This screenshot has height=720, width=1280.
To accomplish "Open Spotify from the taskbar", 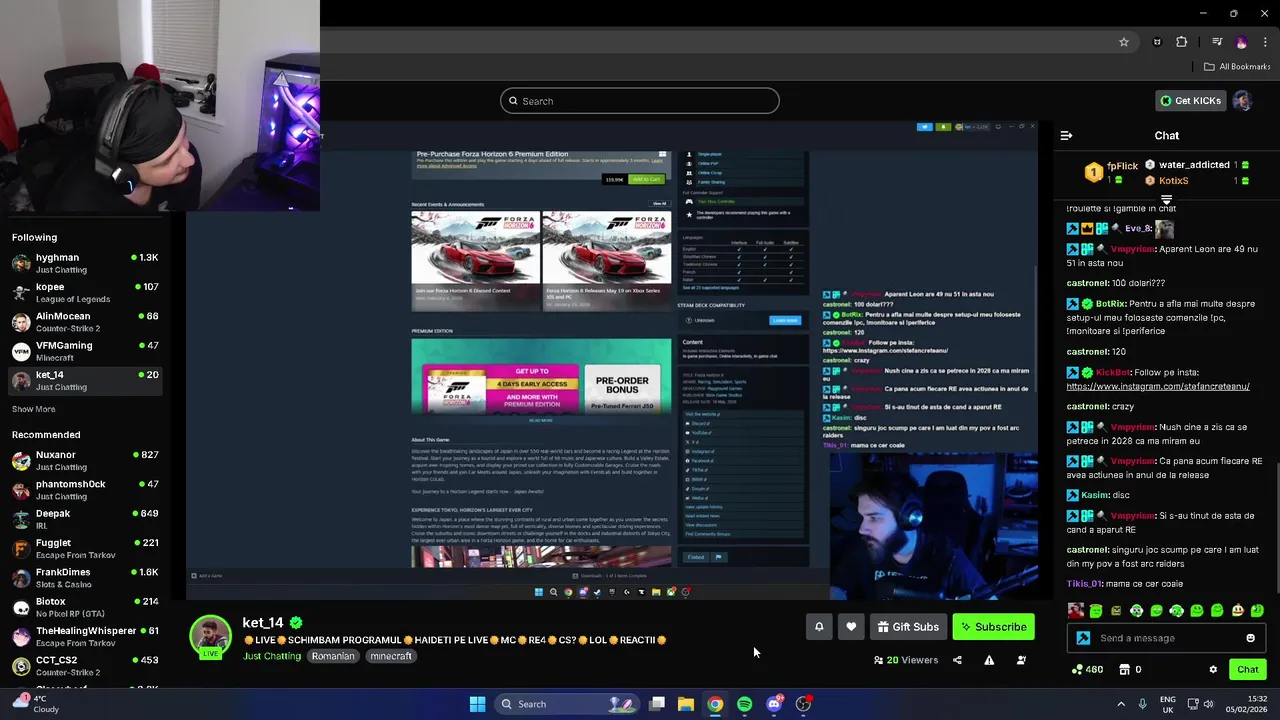I will [x=745, y=704].
